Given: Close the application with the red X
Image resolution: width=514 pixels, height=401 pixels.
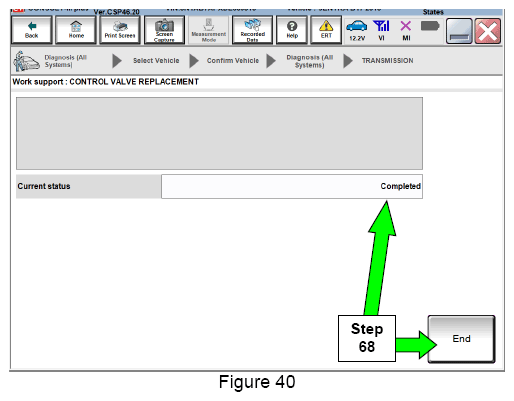Looking at the screenshot, I should click(488, 31).
